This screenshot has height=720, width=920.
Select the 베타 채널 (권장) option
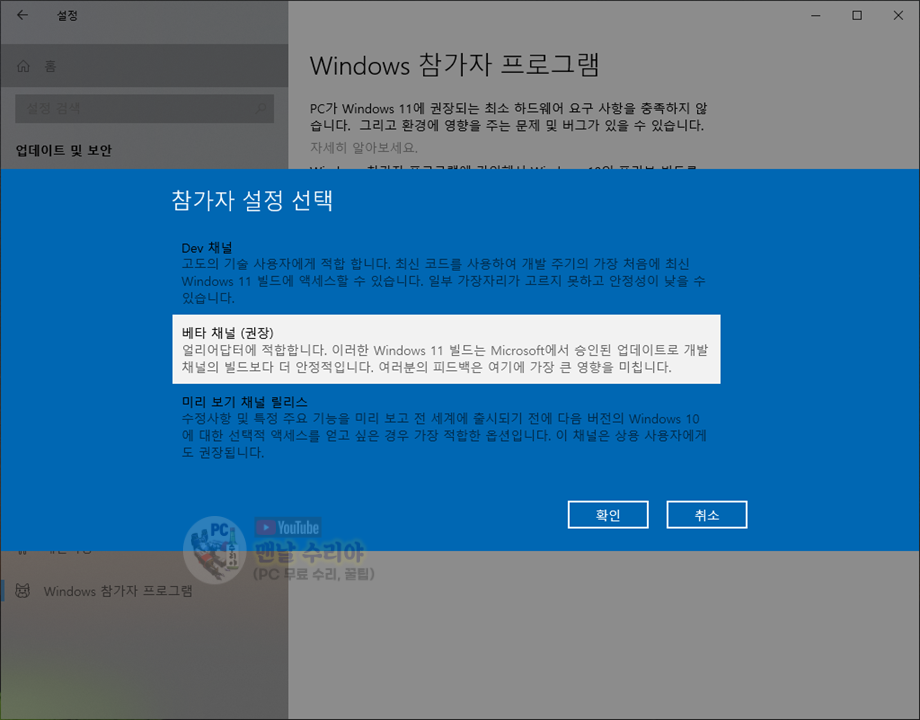pyautogui.click(x=446, y=349)
